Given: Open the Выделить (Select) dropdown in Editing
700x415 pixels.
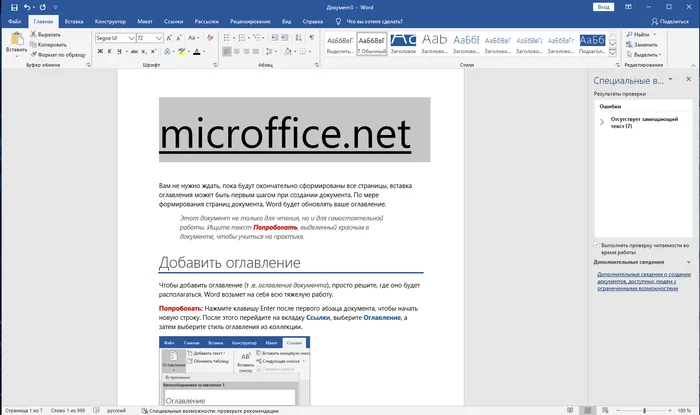Looking at the screenshot, I should point(643,54).
